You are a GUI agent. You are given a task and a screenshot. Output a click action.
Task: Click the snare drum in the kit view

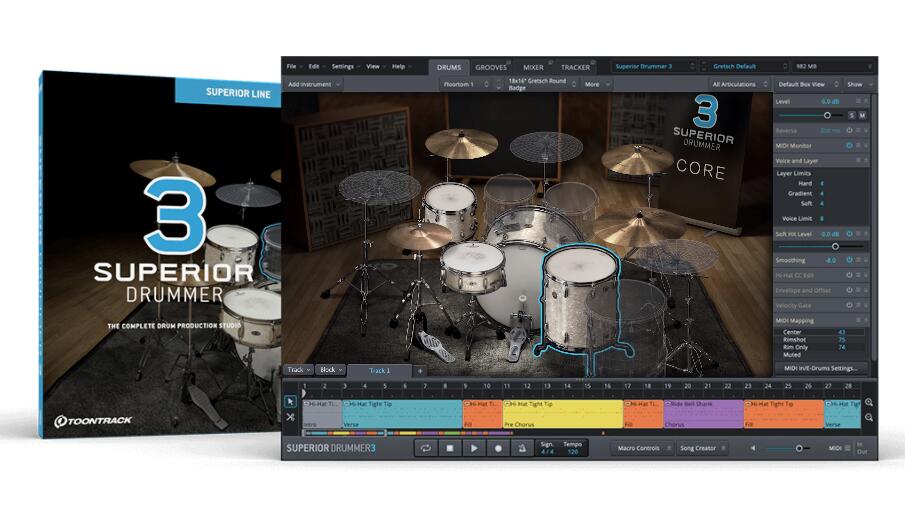[x=472, y=267]
